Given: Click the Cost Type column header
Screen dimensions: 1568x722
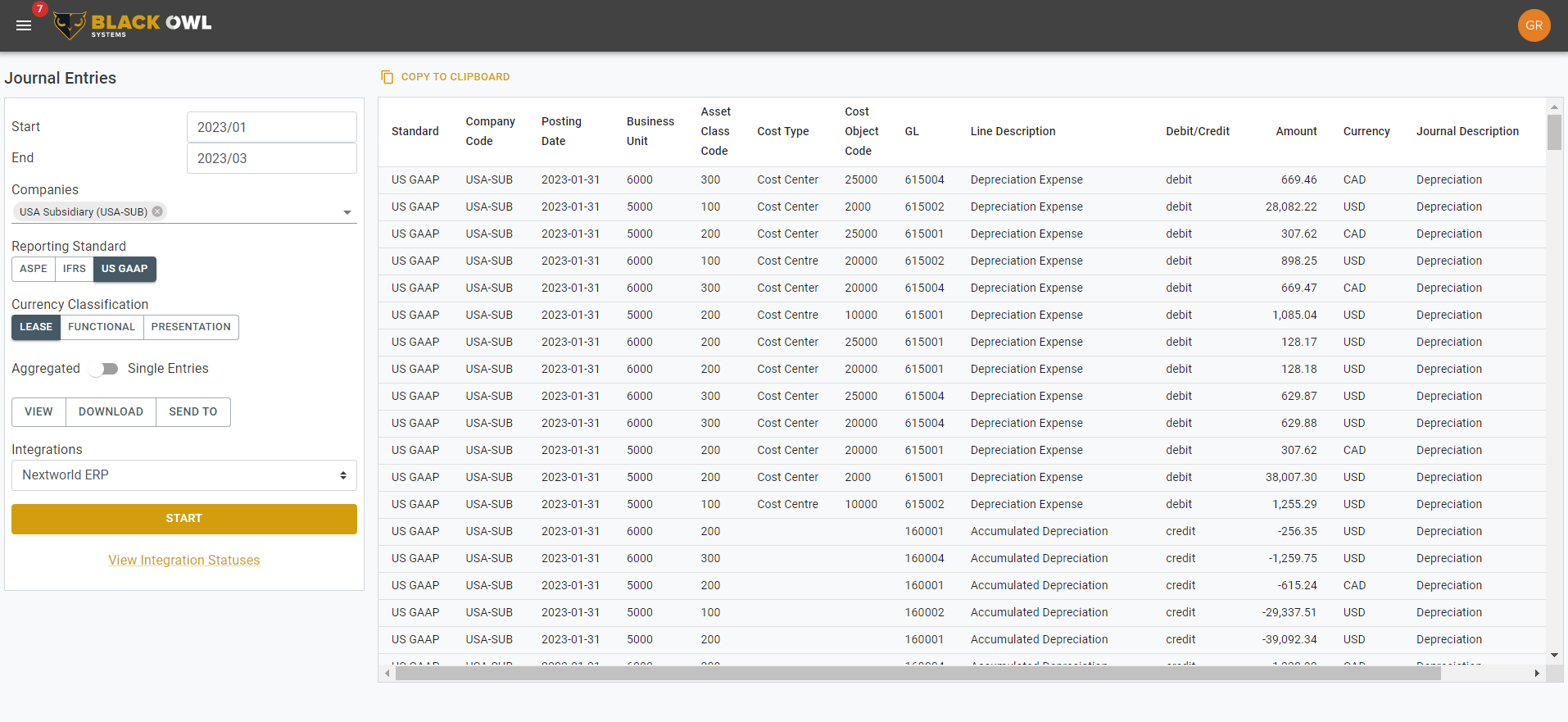Looking at the screenshot, I should tap(783, 131).
